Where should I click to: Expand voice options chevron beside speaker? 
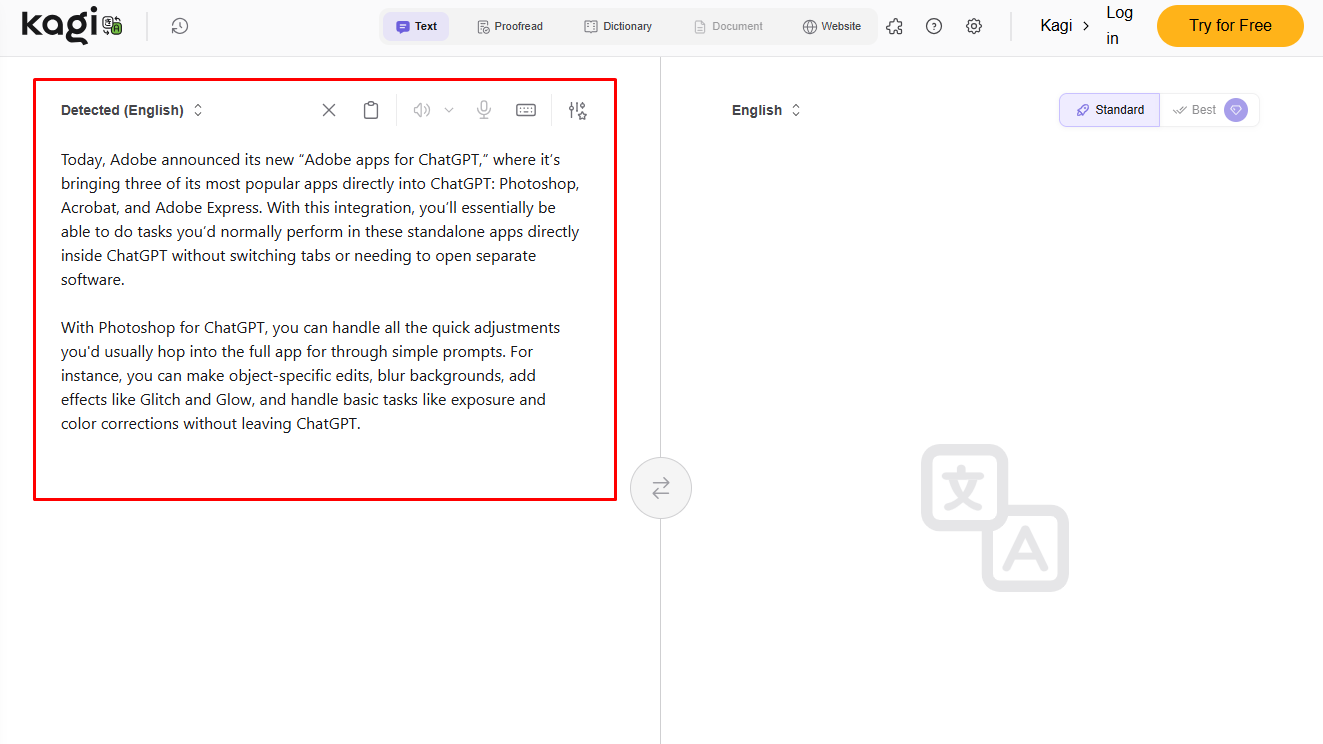(447, 110)
